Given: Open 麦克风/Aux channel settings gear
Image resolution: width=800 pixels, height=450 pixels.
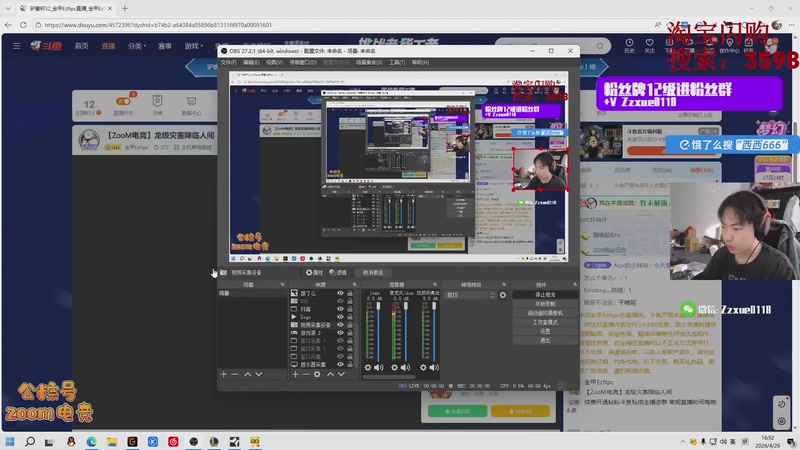Looking at the screenshot, I should [394, 367].
